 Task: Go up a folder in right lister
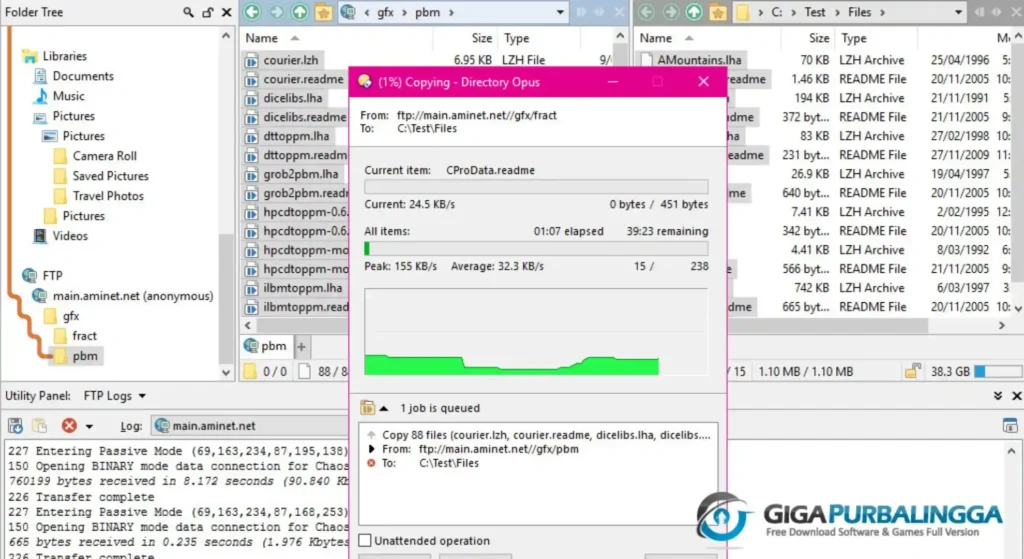tap(694, 12)
